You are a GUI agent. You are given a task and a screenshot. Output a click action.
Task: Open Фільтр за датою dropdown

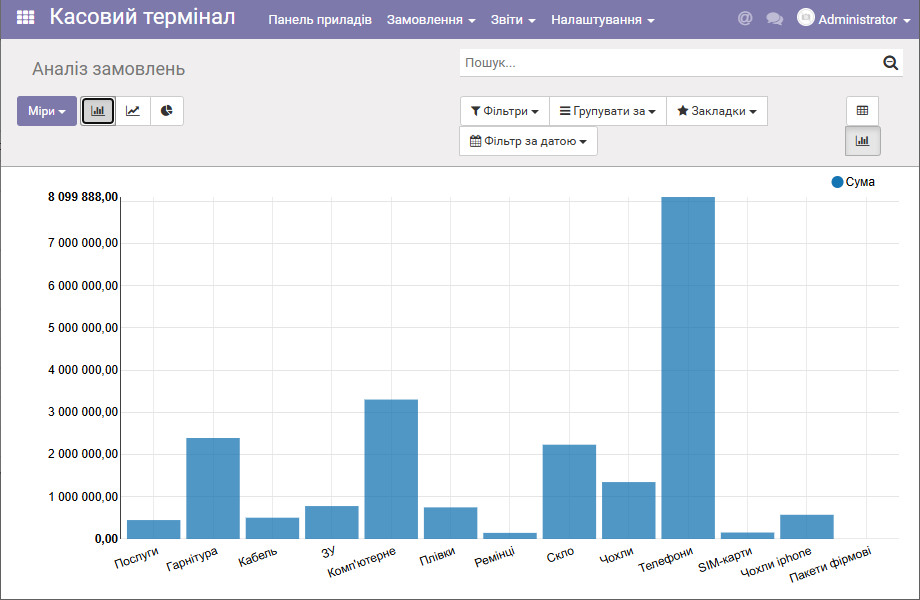click(x=528, y=141)
